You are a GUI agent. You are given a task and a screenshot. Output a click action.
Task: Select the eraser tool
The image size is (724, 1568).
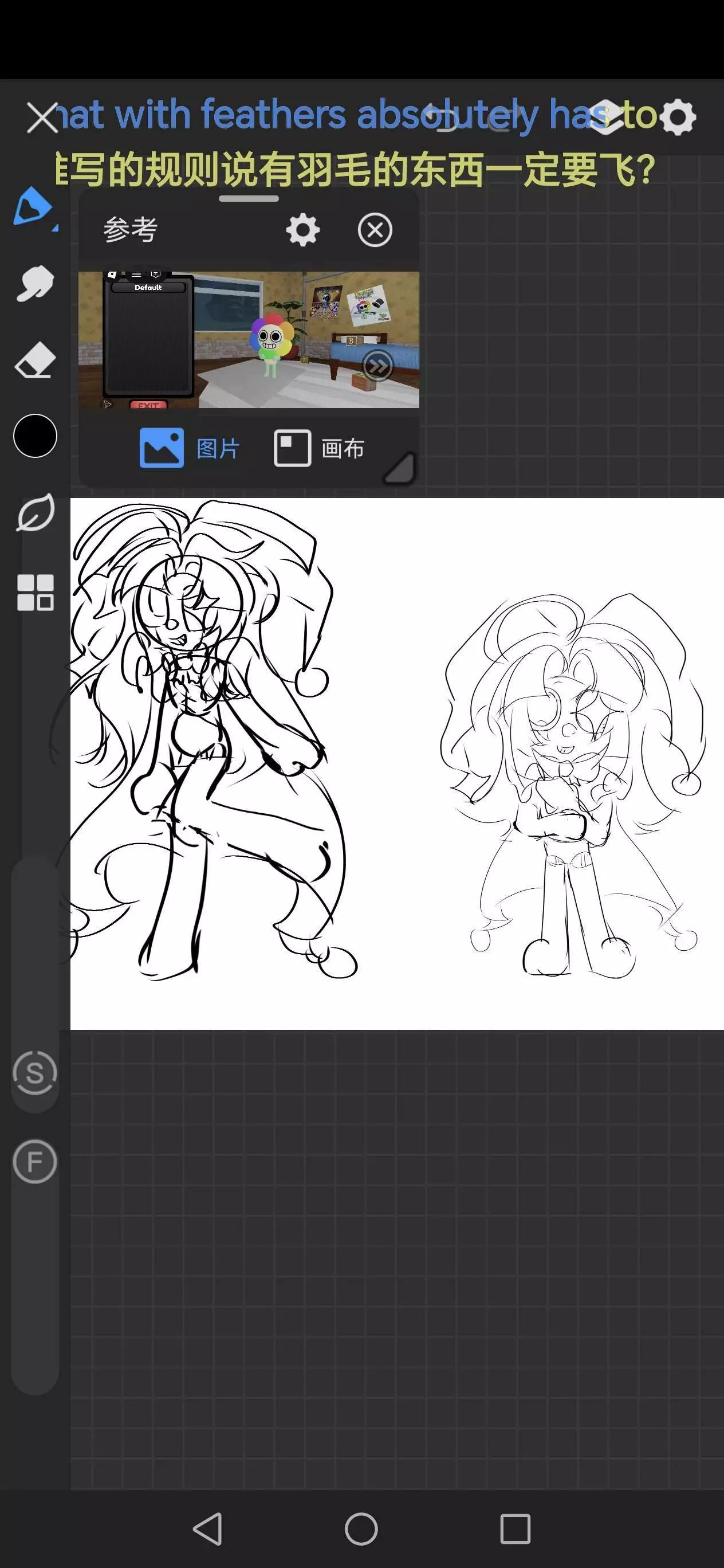click(35, 360)
